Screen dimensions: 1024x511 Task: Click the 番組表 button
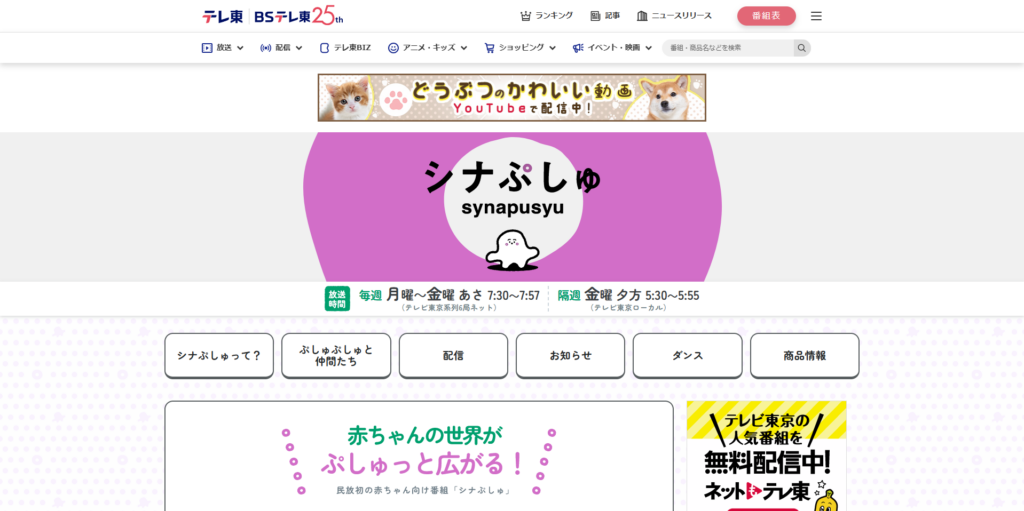[x=767, y=16]
